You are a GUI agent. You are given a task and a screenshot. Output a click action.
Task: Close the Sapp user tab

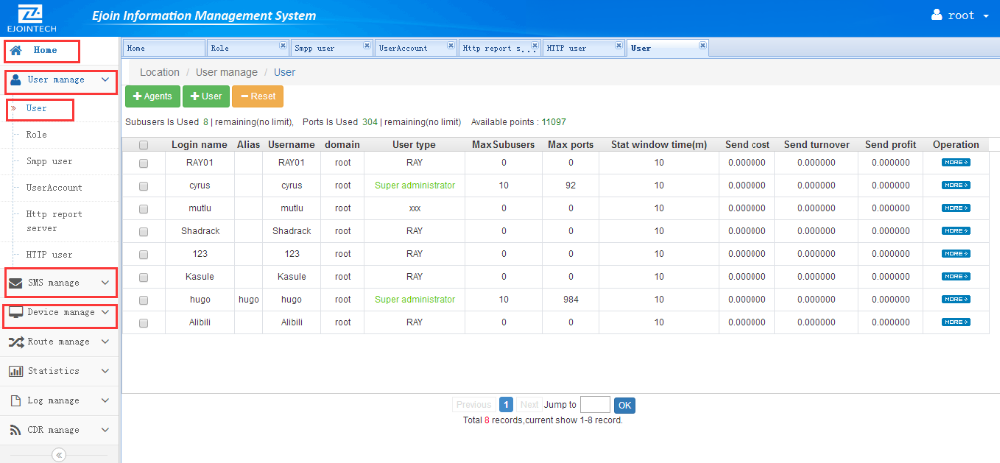tap(366, 45)
